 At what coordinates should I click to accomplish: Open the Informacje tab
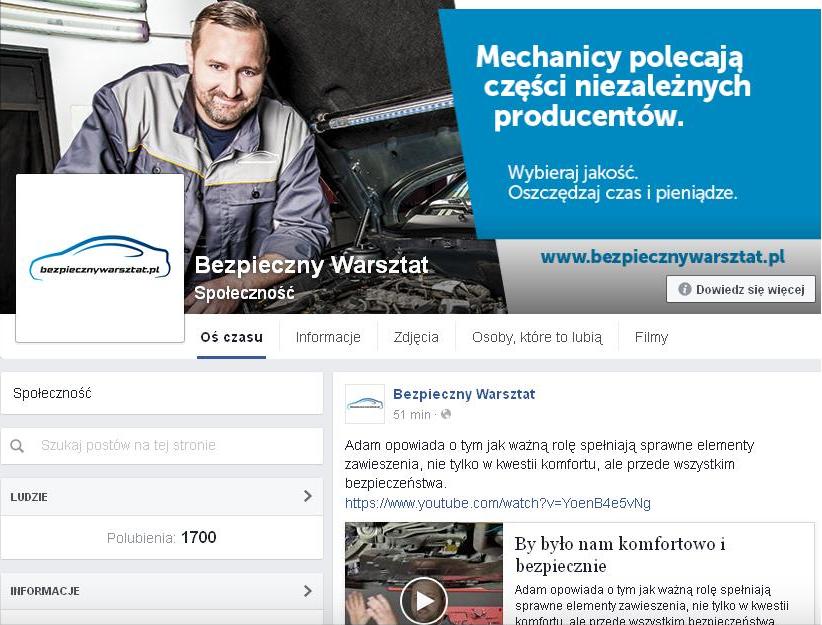tap(328, 337)
